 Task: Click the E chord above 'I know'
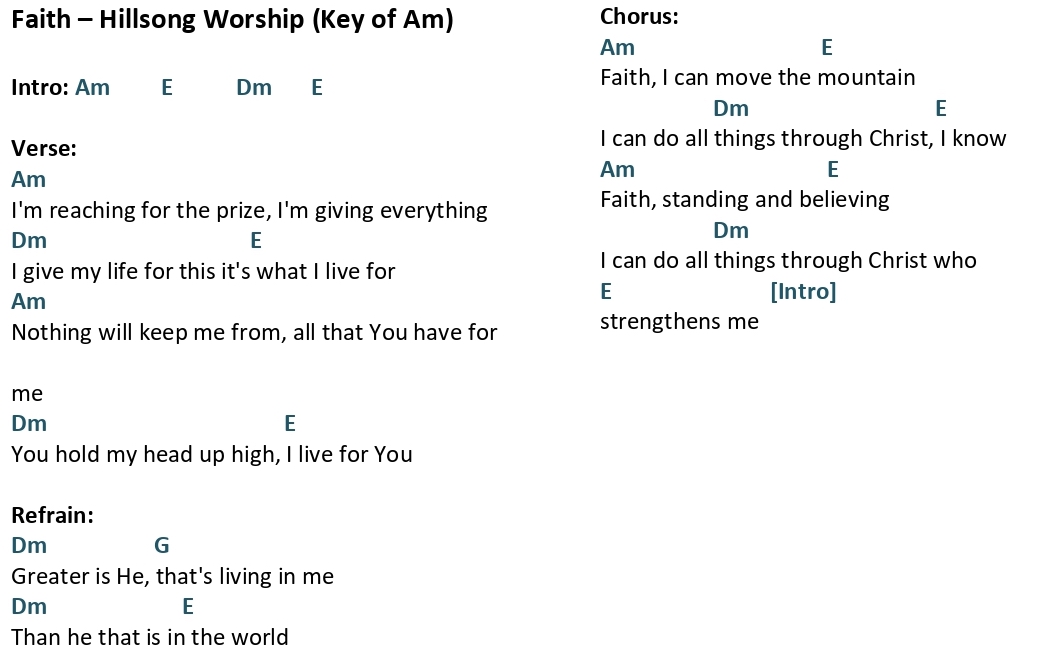pyautogui.click(x=941, y=108)
